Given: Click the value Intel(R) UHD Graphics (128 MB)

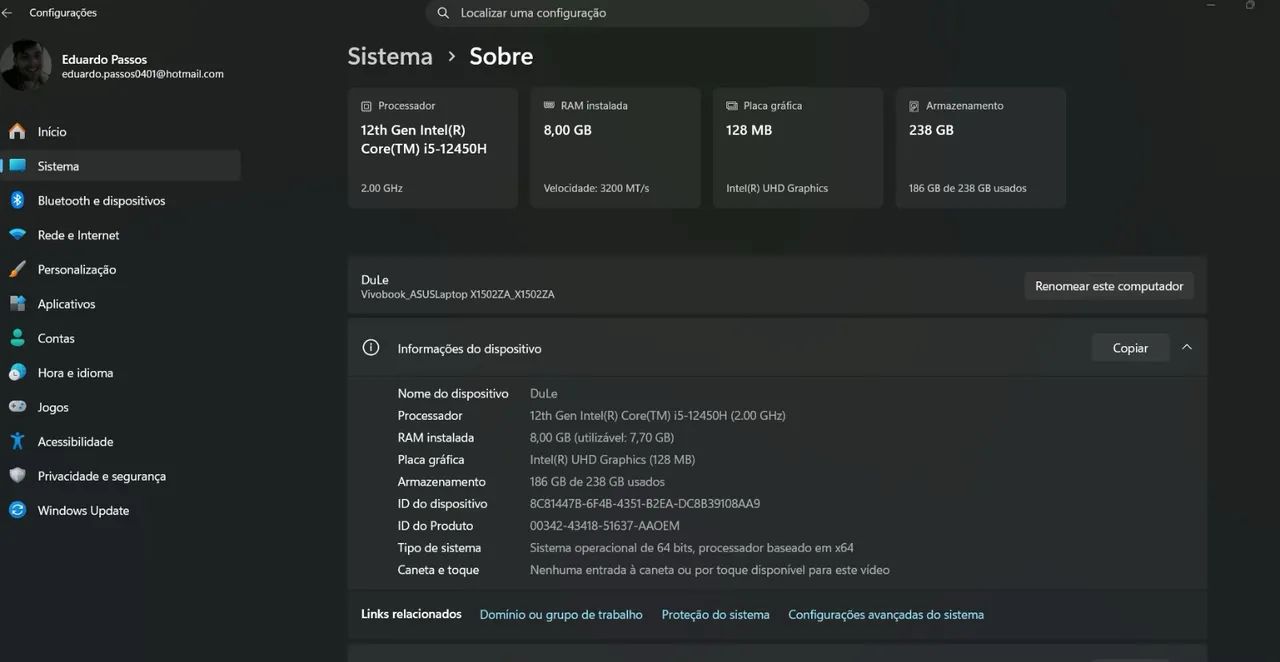Looking at the screenshot, I should click(x=612, y=460).
